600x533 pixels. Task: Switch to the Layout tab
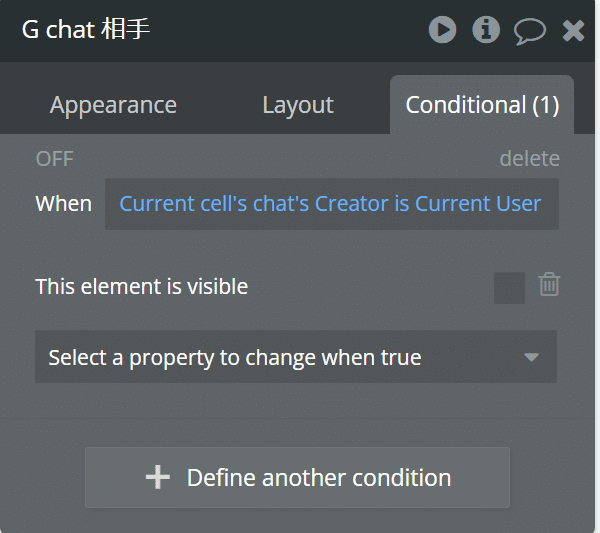(298, 105)
